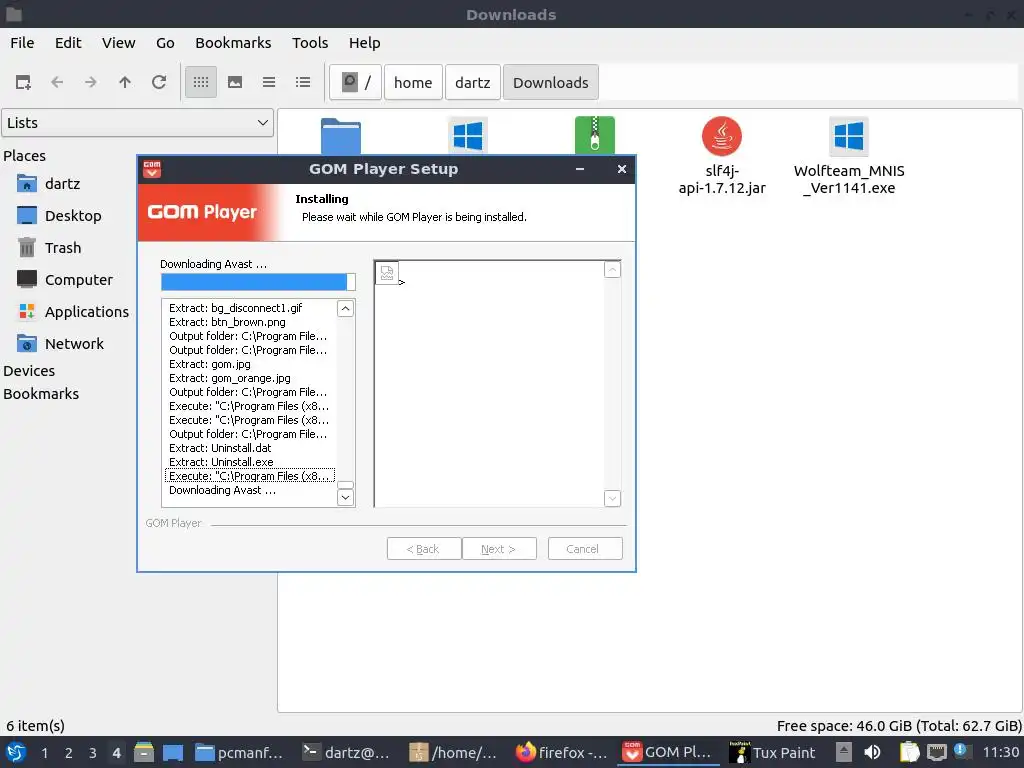Open dartz terminal window from taskbar

346,753
